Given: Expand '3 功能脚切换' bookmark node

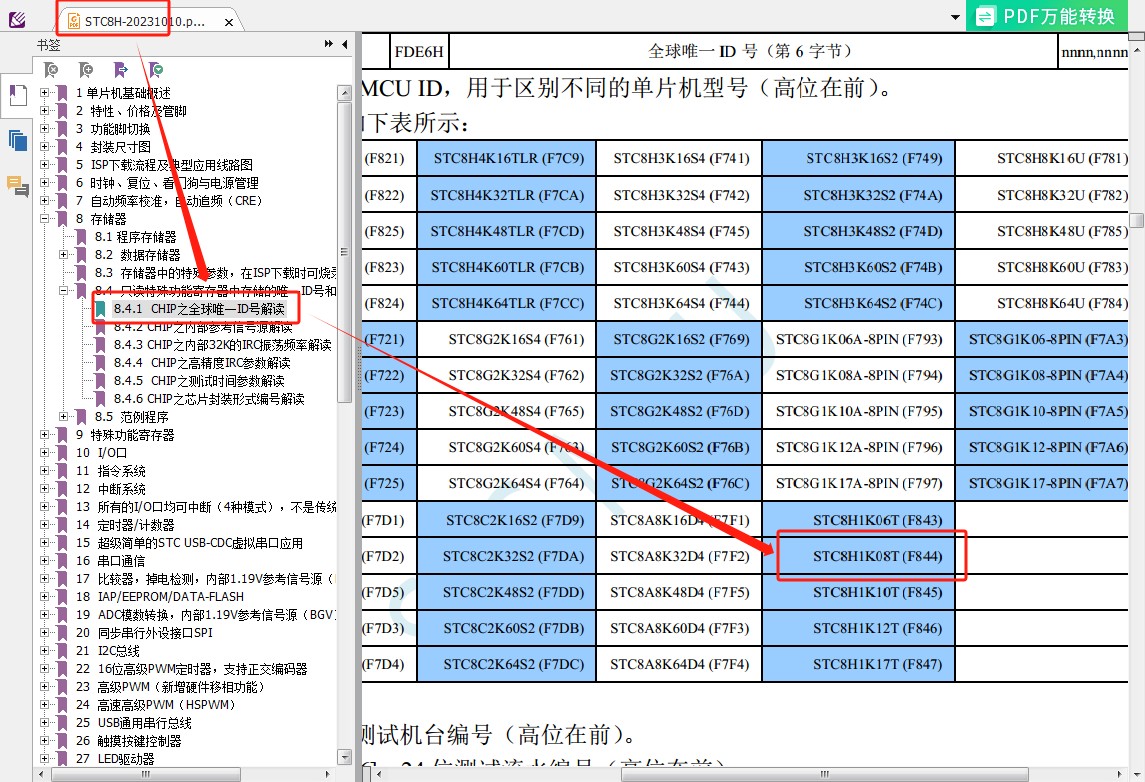Looking at the screenshot, I should [x=44, y=129].
